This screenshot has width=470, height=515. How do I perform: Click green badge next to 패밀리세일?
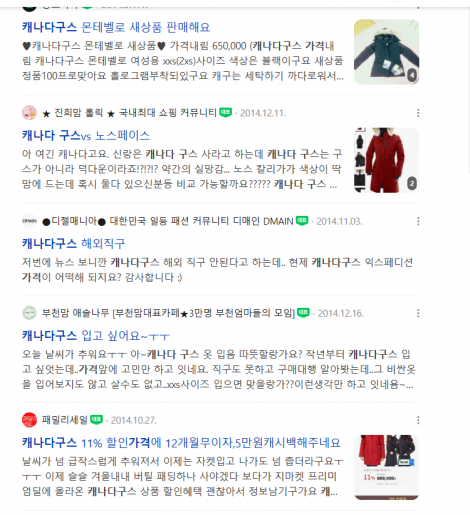(x=96, y=419)
